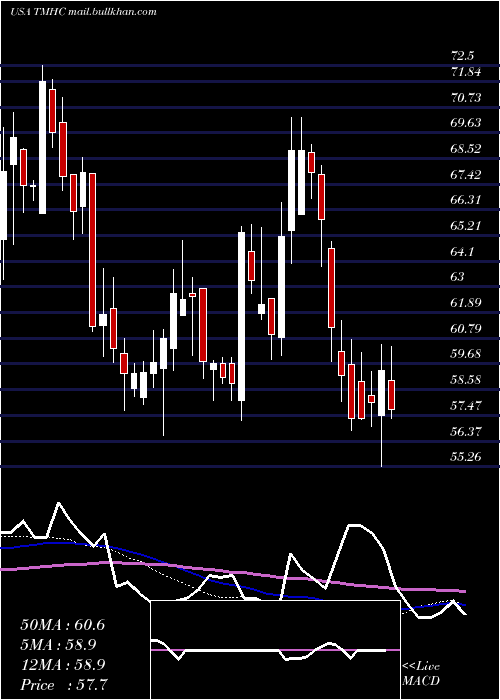Click the 71.84 price axis label
Viewport: 500px width, 700px height.
467,71
